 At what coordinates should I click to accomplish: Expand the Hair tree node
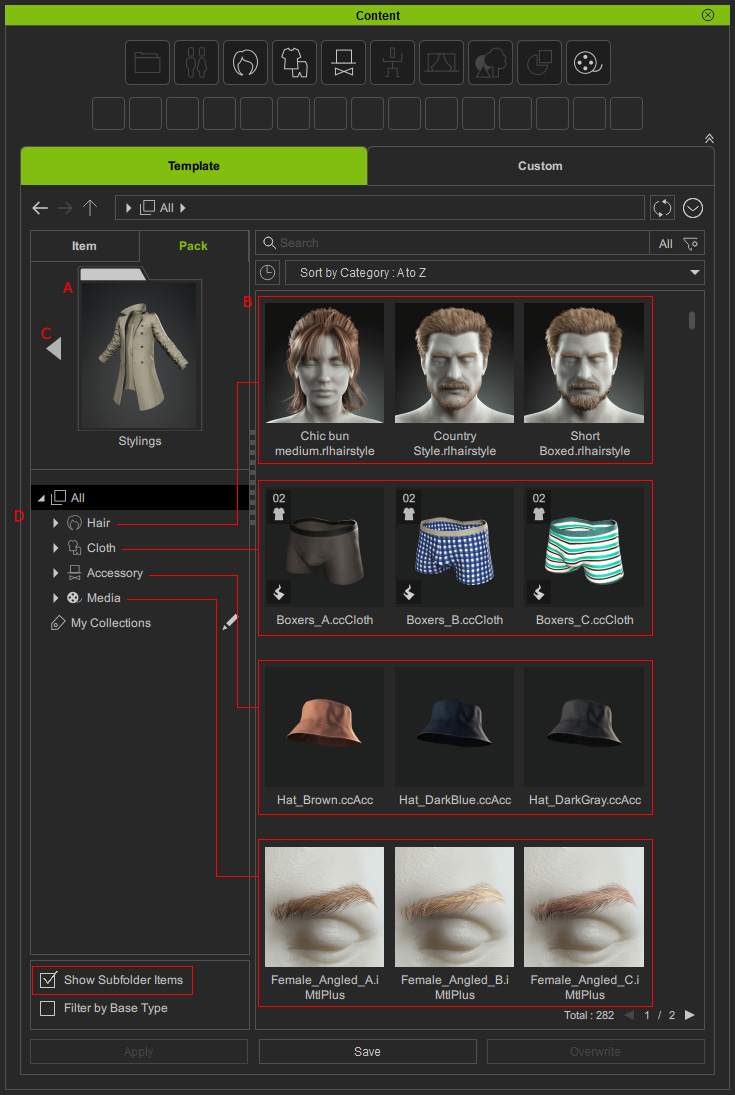click(x=56, y=523)
